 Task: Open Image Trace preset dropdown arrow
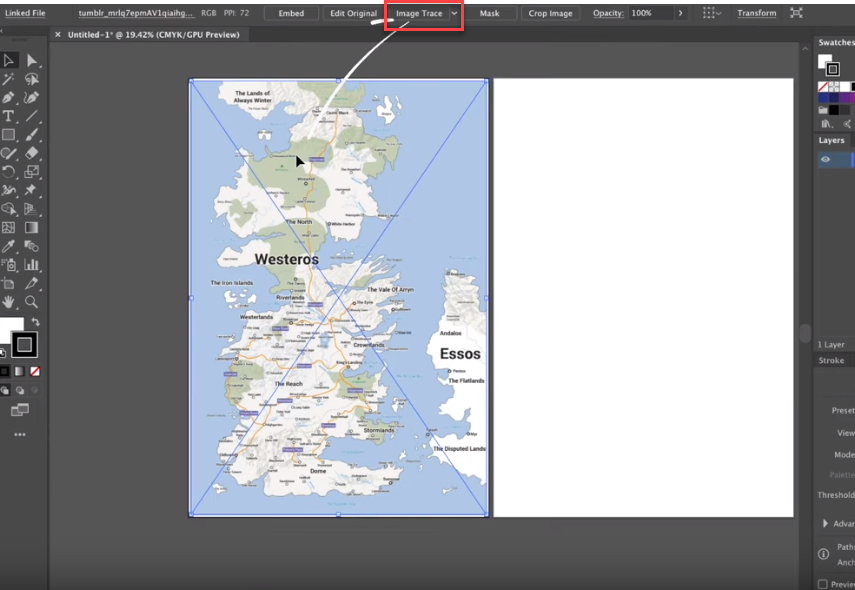coord(454,13)
